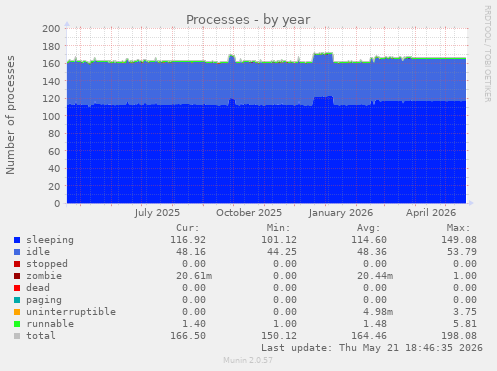497x371 pixels.
Task: Click the 'Munin 2.0.57' version text
Action: [248, 360]
